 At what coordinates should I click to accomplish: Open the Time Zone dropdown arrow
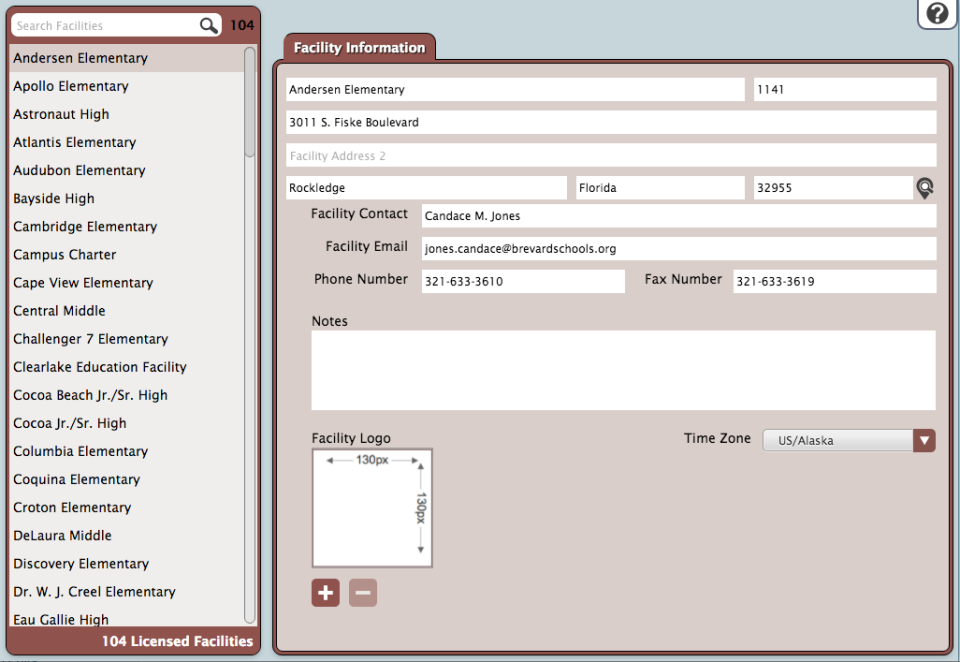[925, 440]
